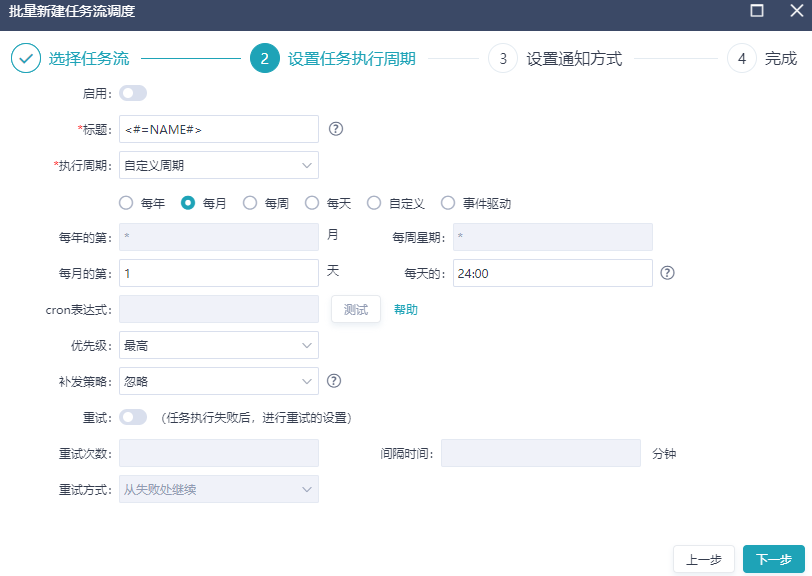
Task: Select the 每天 radio button
Action: tap(313, 201)
